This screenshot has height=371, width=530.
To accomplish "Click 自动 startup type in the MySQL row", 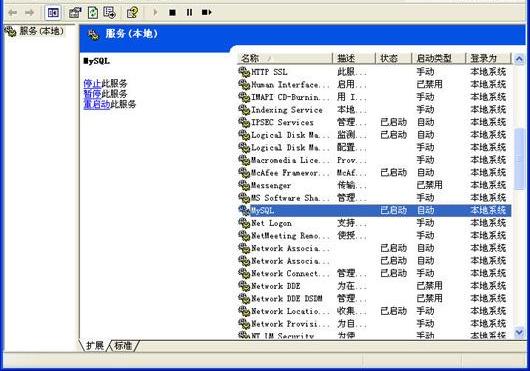I will (426, 211).
